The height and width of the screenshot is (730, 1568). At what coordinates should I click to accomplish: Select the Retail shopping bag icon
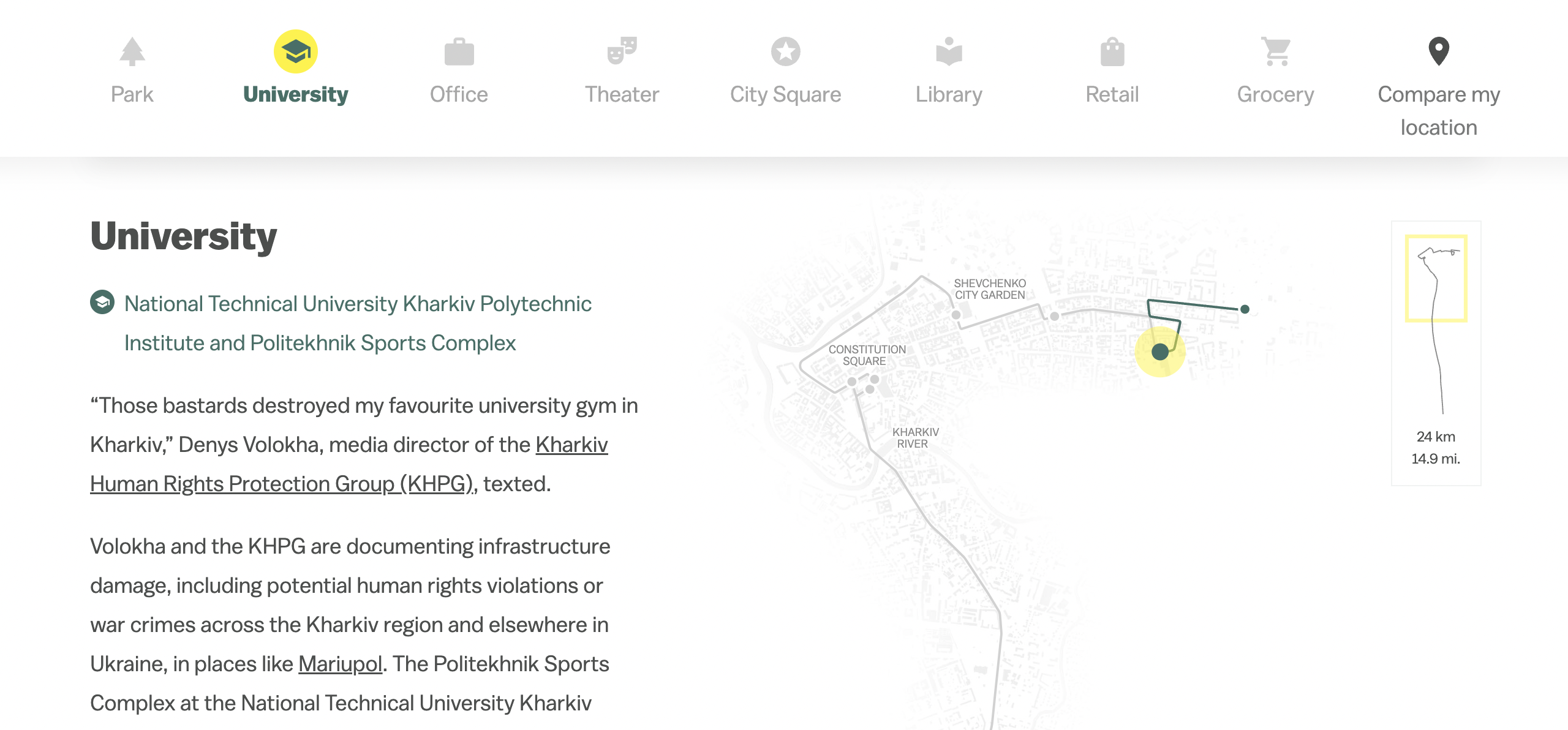click(1112, 51)
